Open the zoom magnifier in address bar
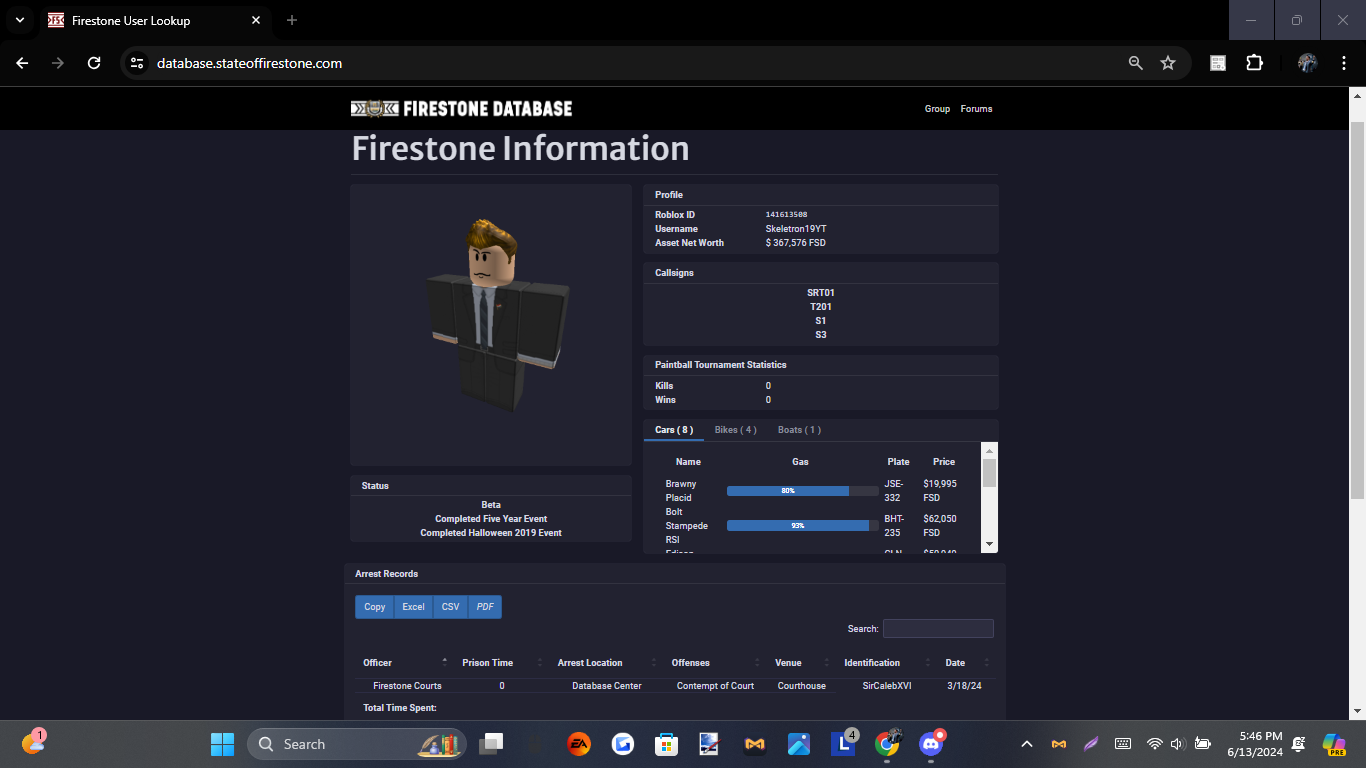 click(1136, 63)
